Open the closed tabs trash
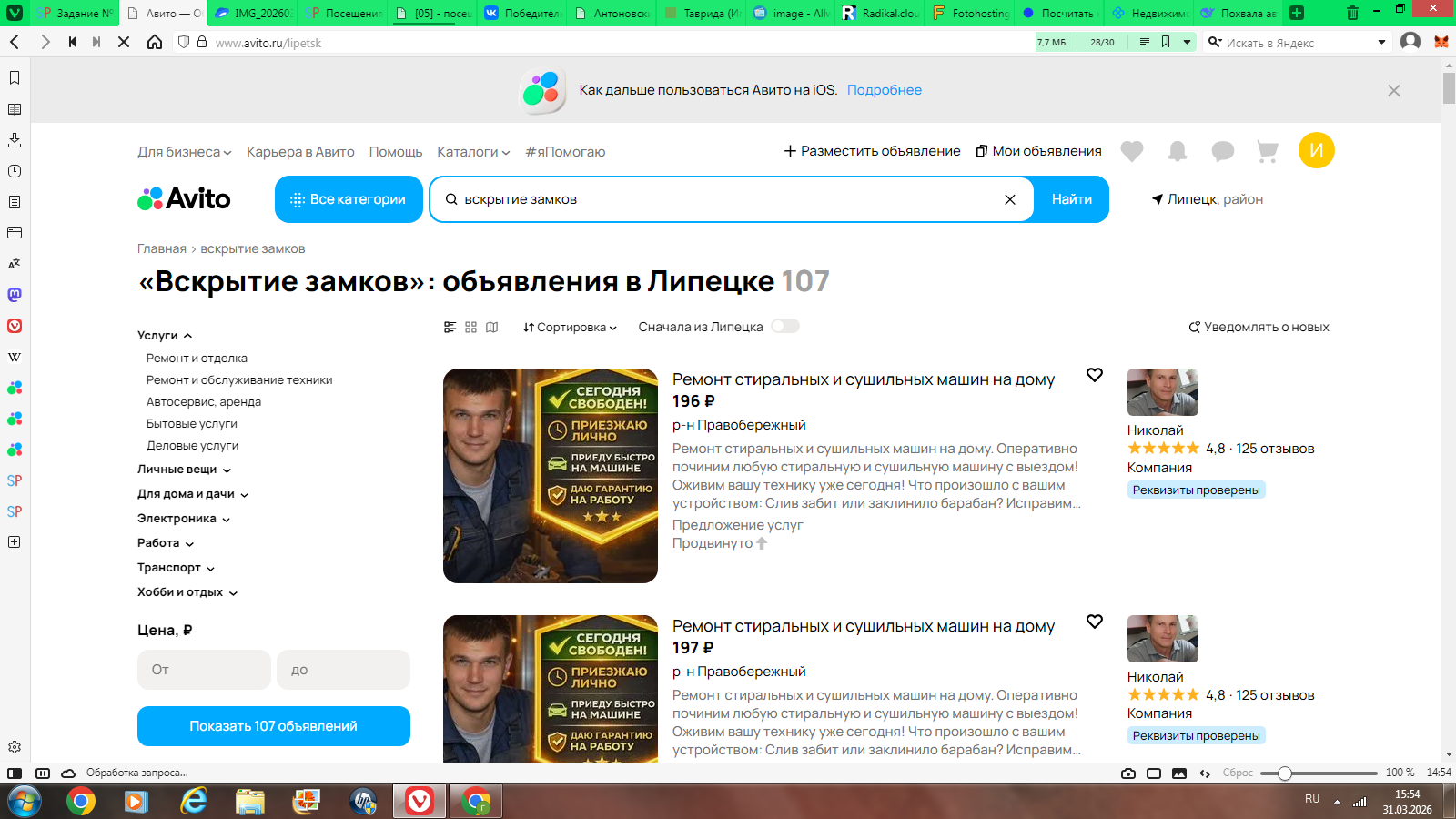Screen dimensions: 1456x819 (1352, 13)
